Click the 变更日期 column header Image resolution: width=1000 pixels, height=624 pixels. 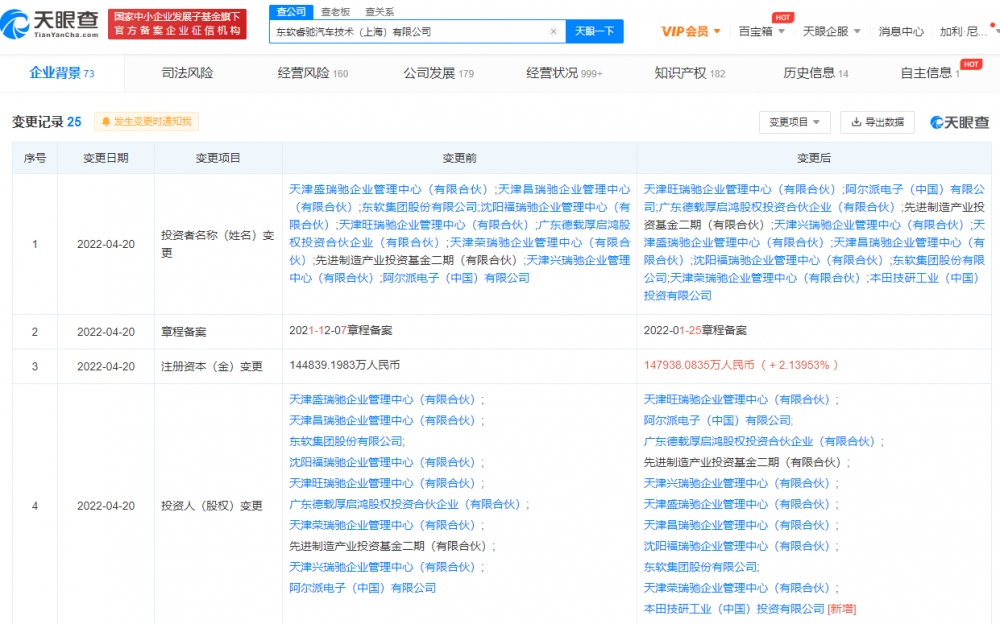(106, 158)
